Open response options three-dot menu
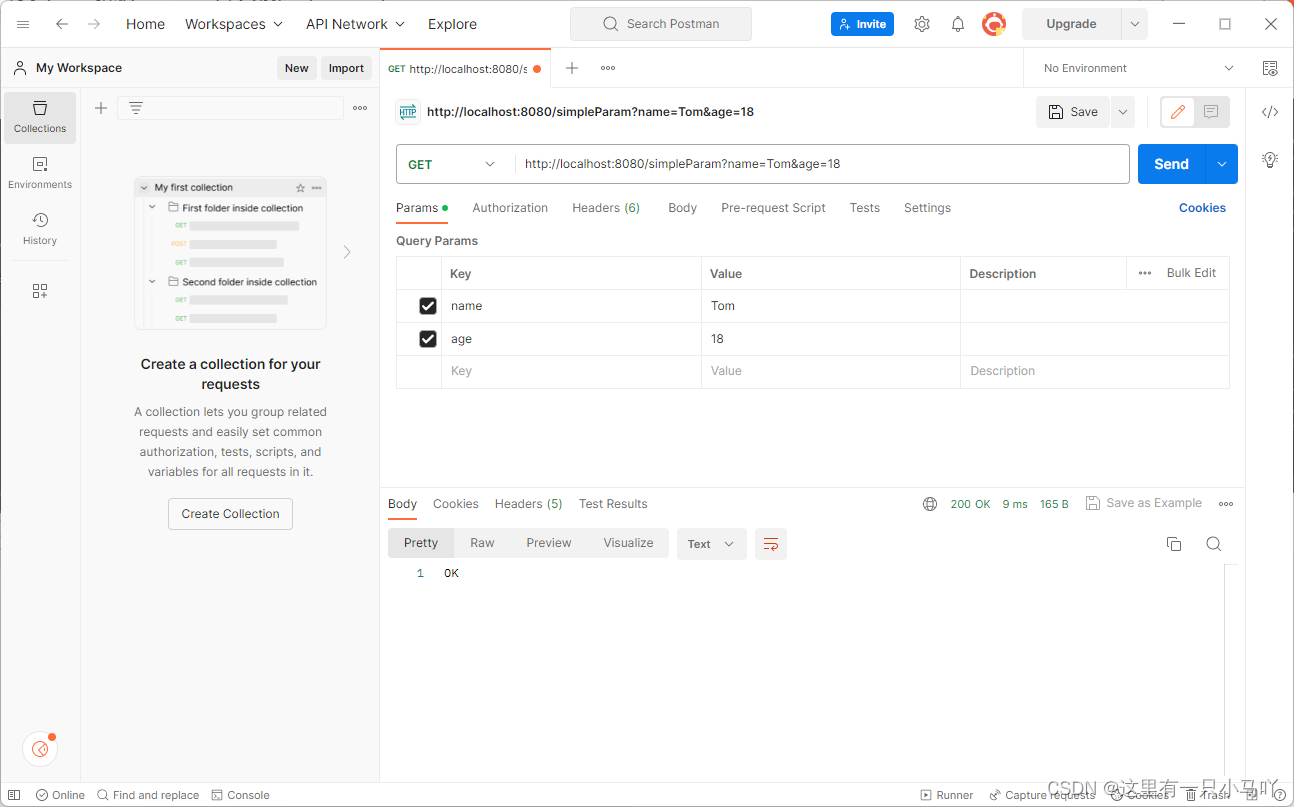The height and width of the screenshot is (807, 1294). click(1226, 504)
